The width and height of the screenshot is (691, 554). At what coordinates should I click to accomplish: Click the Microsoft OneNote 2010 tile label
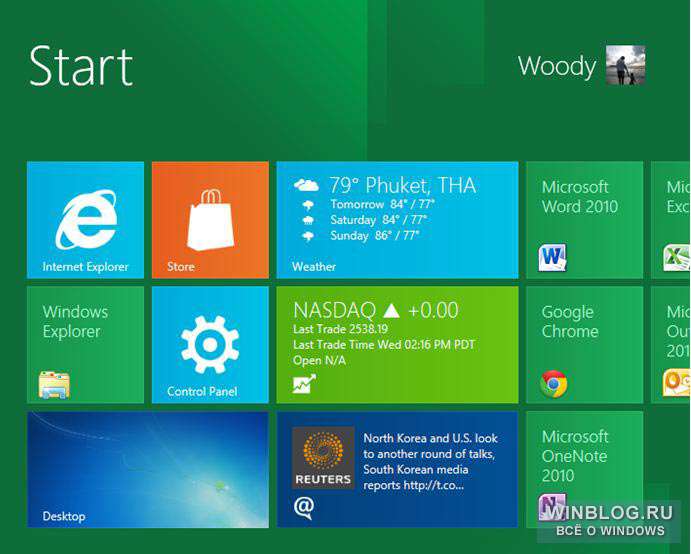pos(575,456)
